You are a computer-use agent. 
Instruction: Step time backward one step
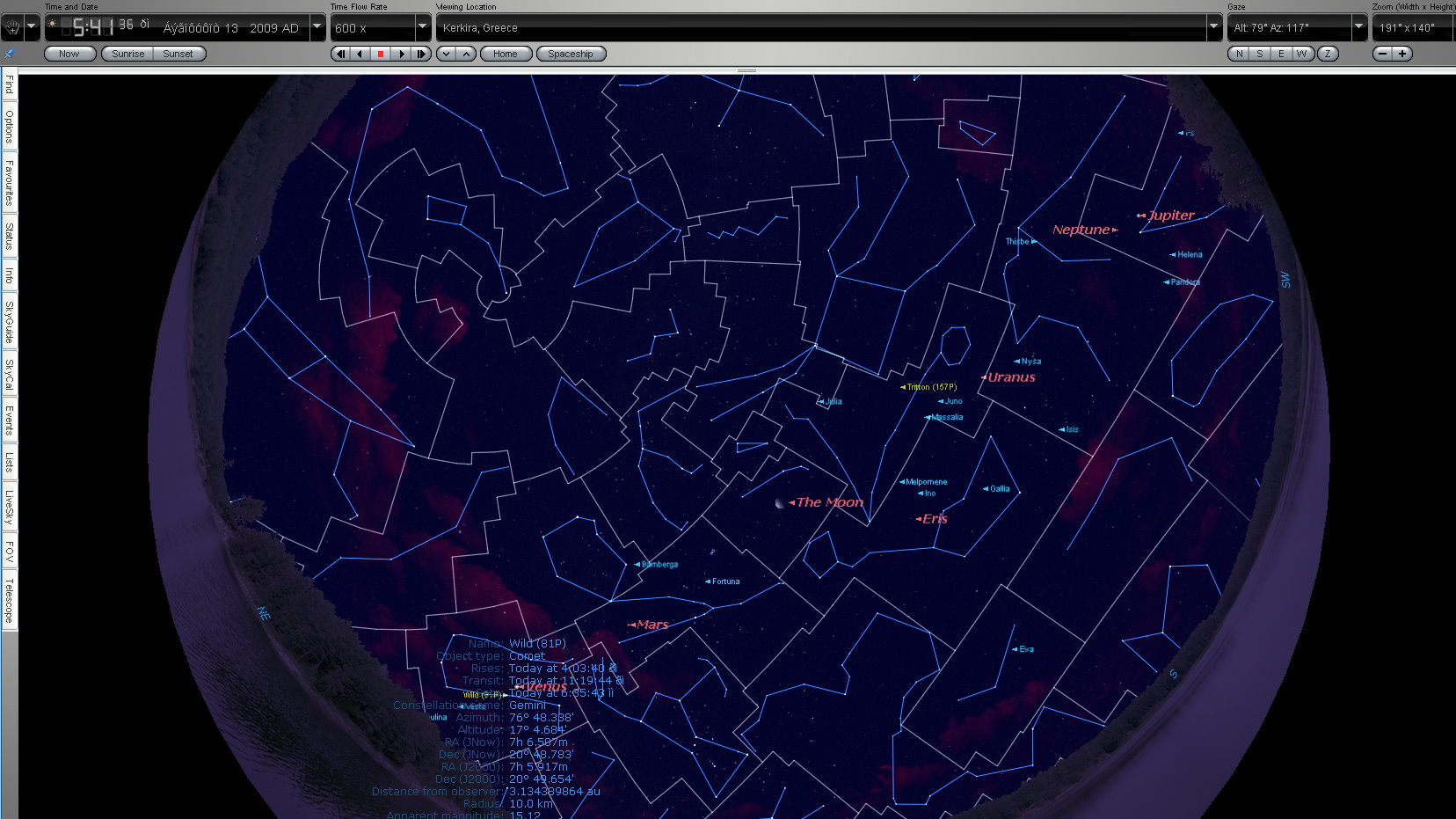point(340,54)
